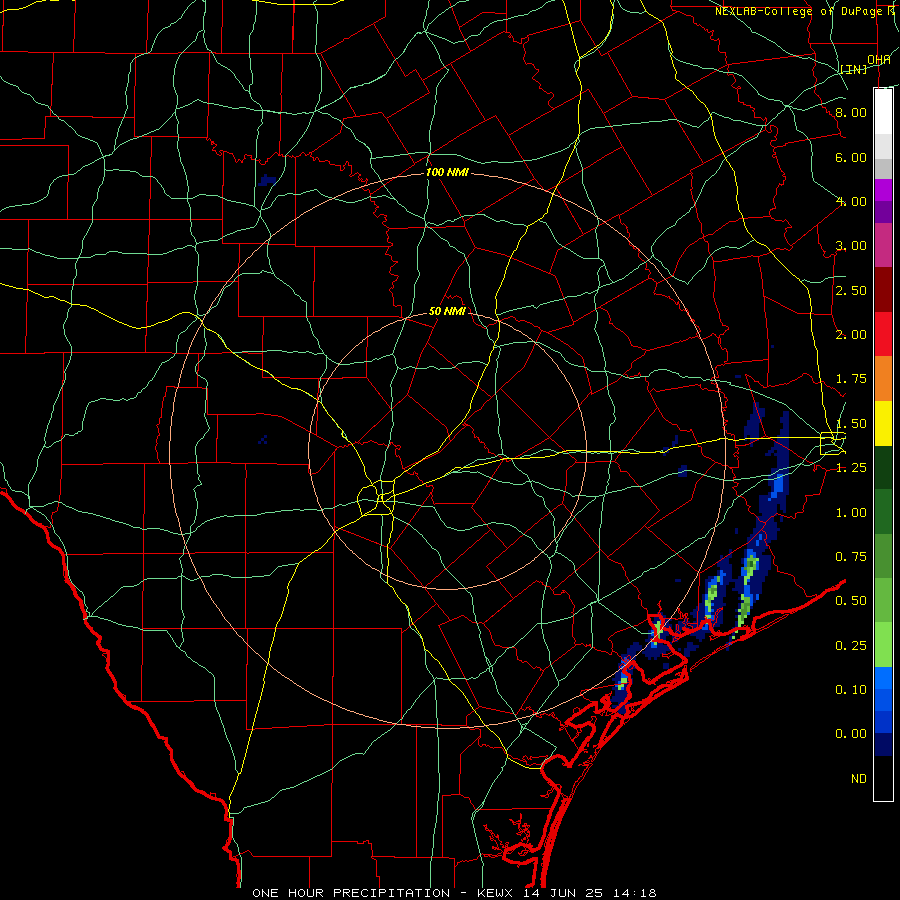
Task: Select the ND legend label
Action: pos(859,779)
